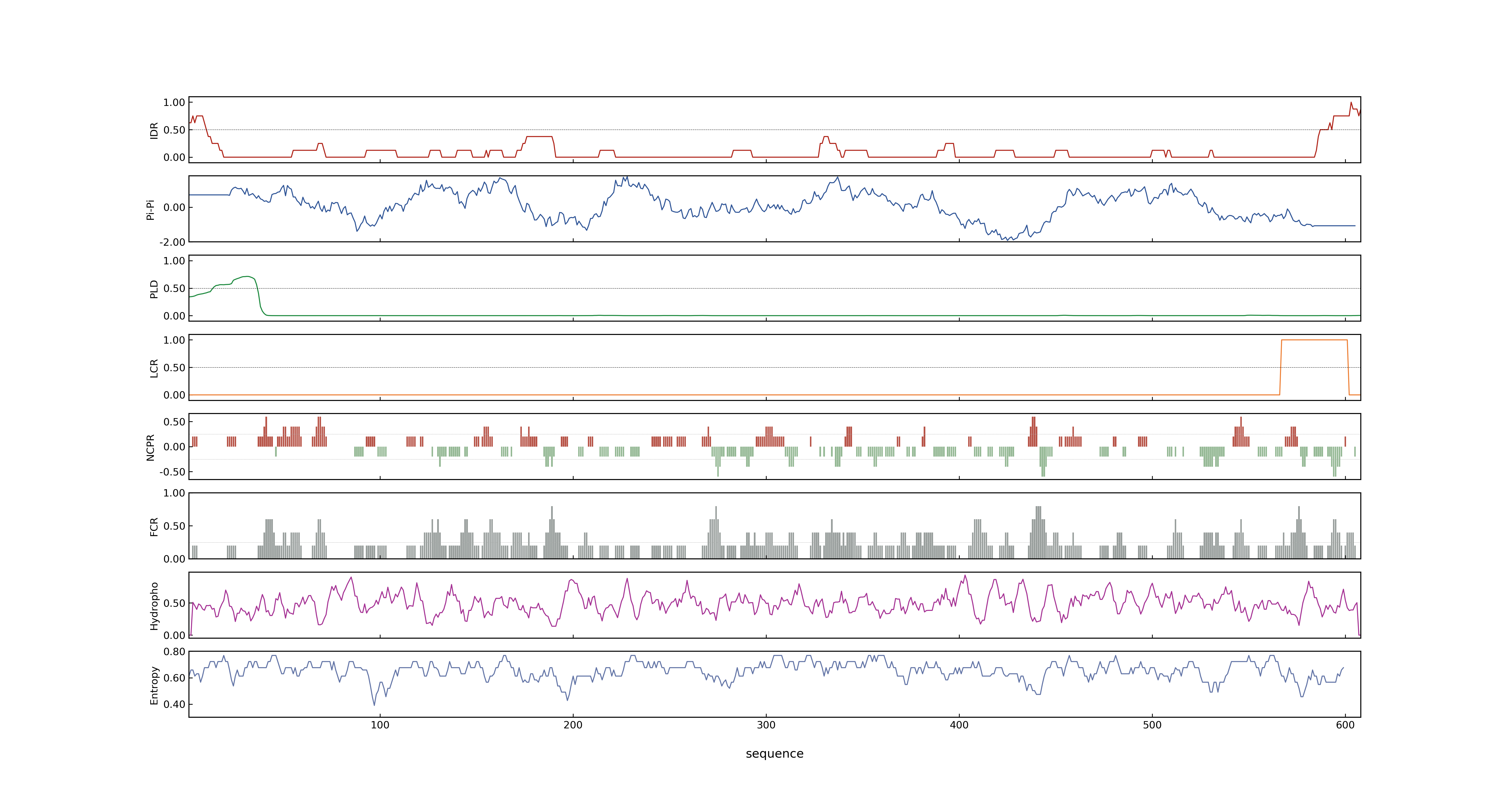
Task: Click the 1.00 tick of LCR panel
Action: 174,340
